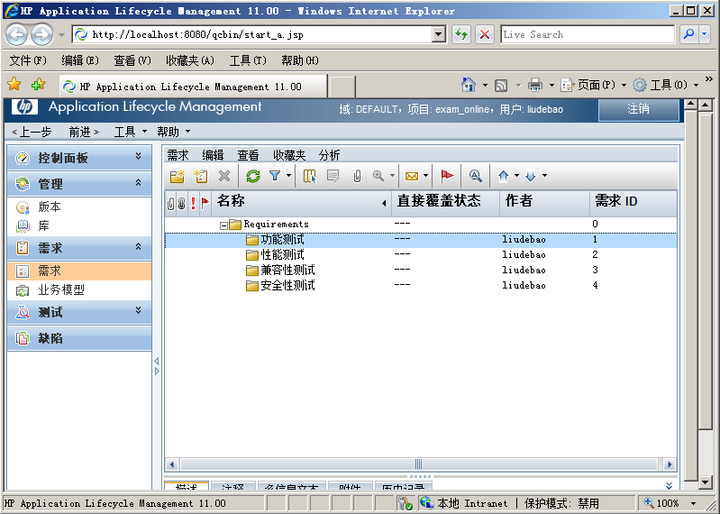The image size is (720, 514).
Task: Click the IE RSS feeds icon
Action: coord(501,85)
